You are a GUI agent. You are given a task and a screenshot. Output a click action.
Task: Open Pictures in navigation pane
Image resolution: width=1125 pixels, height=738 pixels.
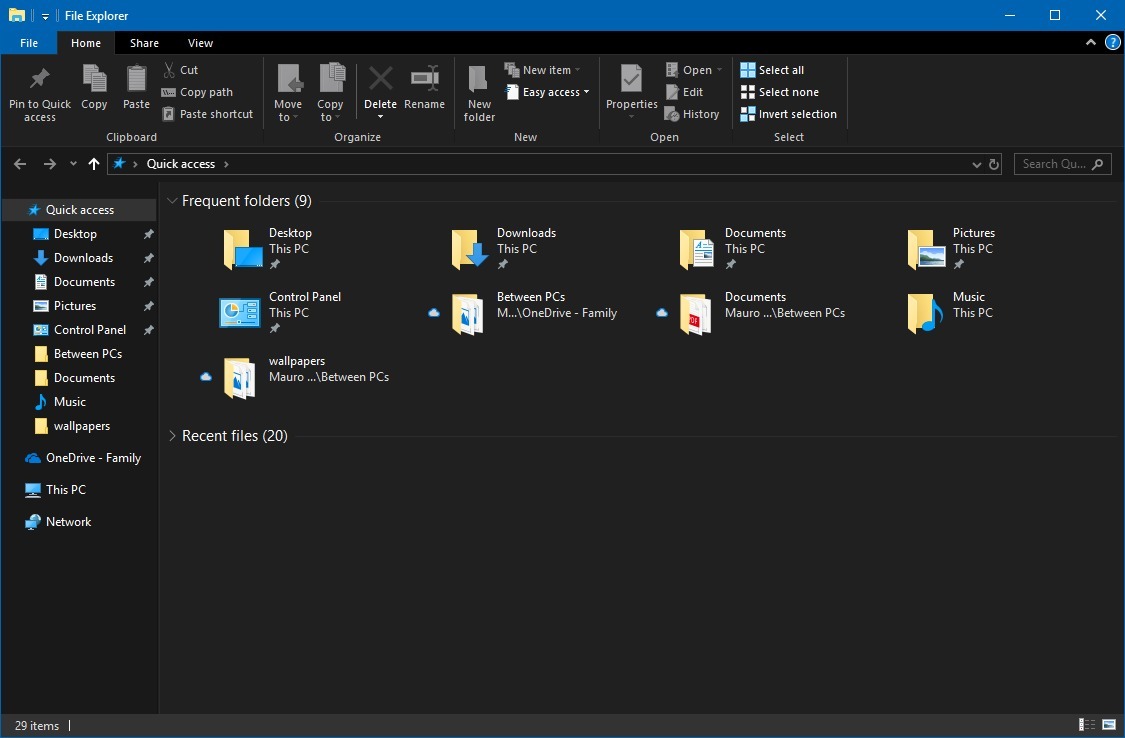click(75, 306)
